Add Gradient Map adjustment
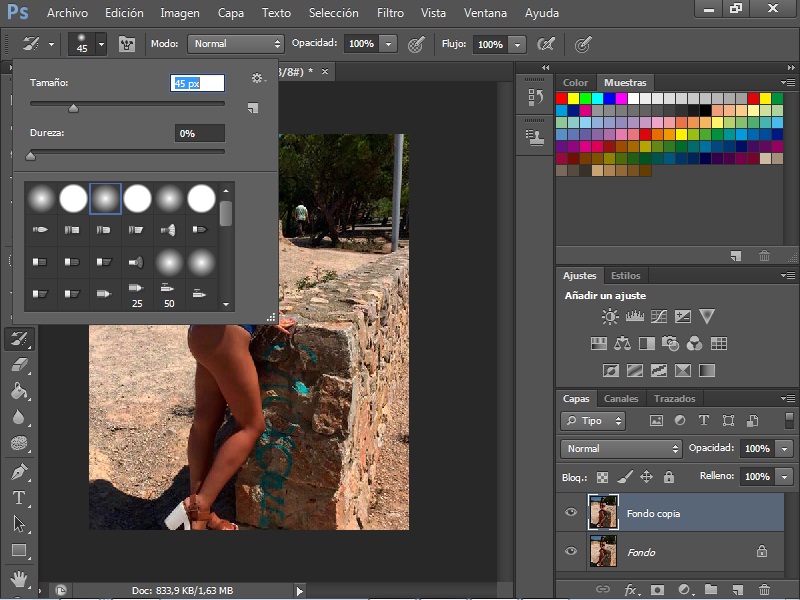800x600 pixels. (x=707, y=370)
